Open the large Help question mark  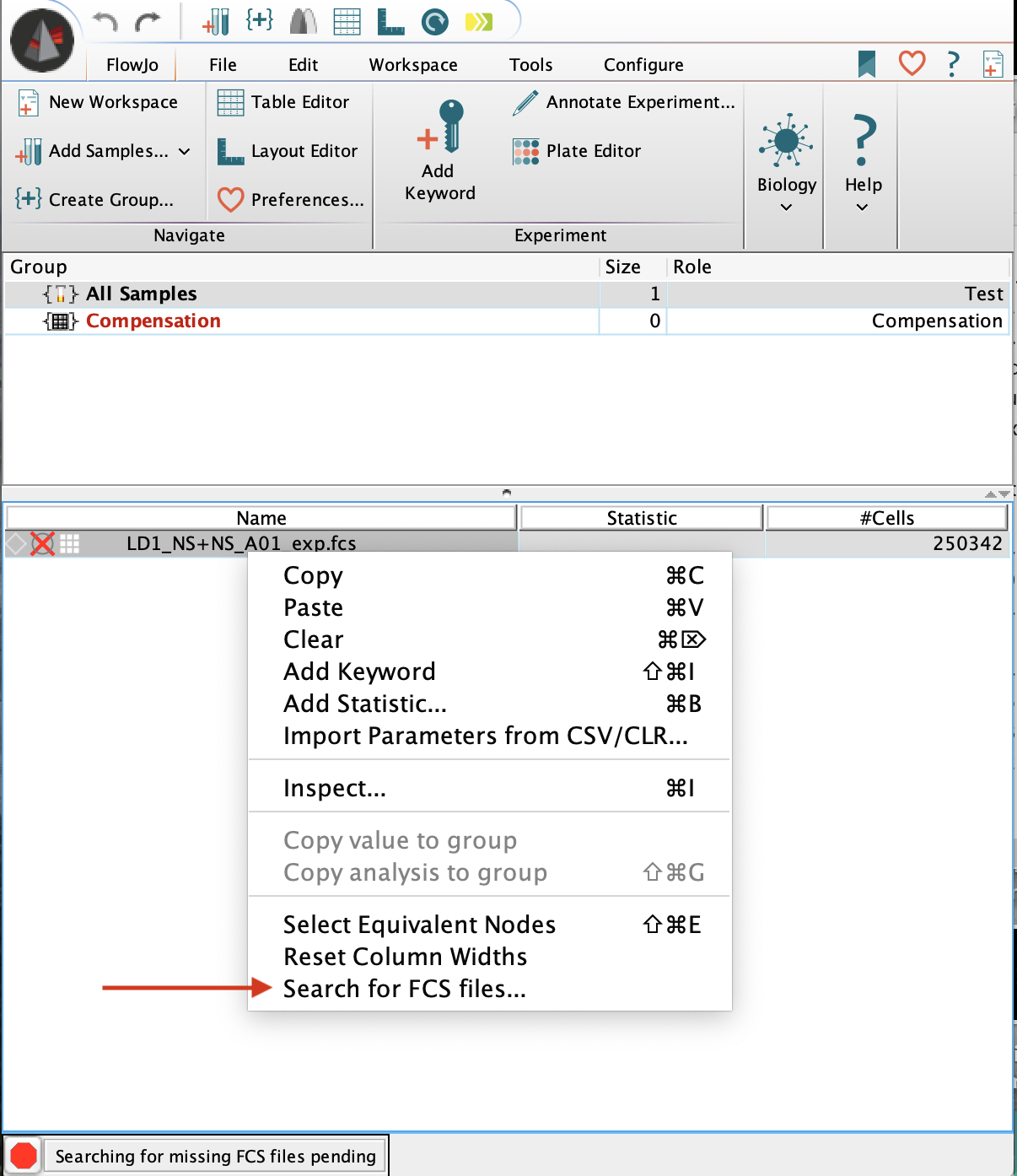pyautogui.click(x=863, y=140)
